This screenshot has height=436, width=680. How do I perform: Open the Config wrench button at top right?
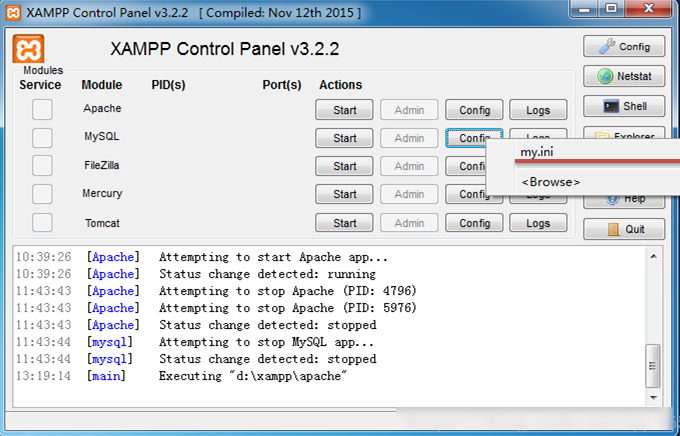coord(624,46)
